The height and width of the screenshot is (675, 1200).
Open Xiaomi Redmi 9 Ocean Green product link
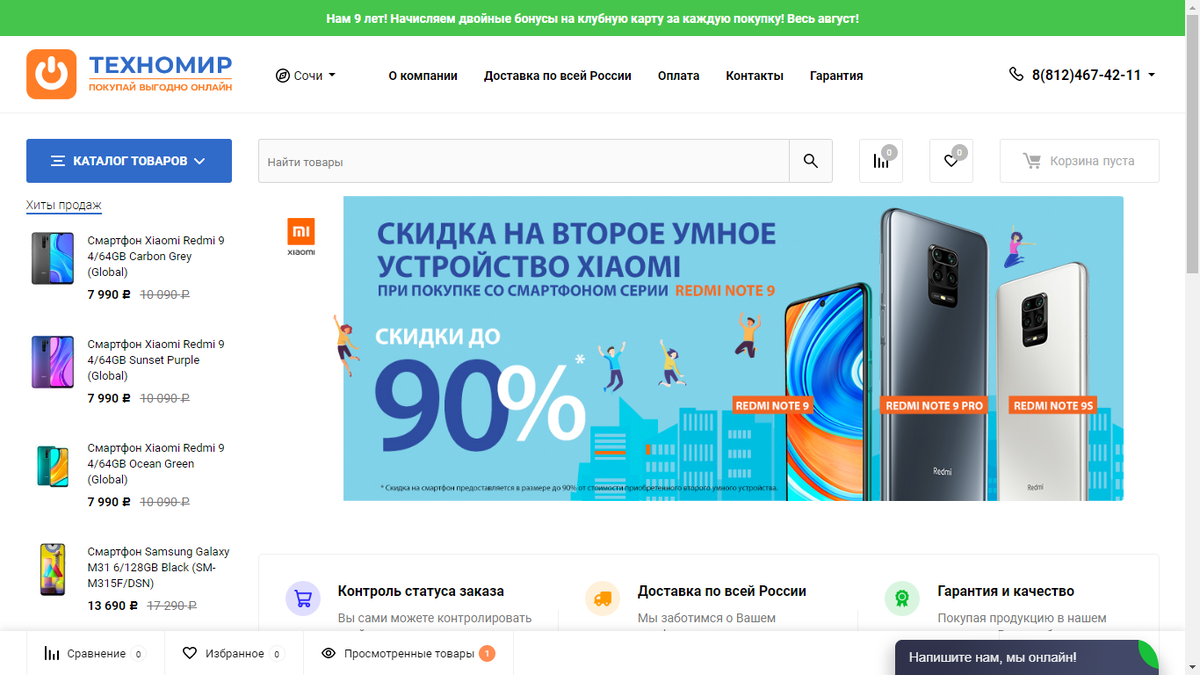pyautogui.click(x=156, y=464)
